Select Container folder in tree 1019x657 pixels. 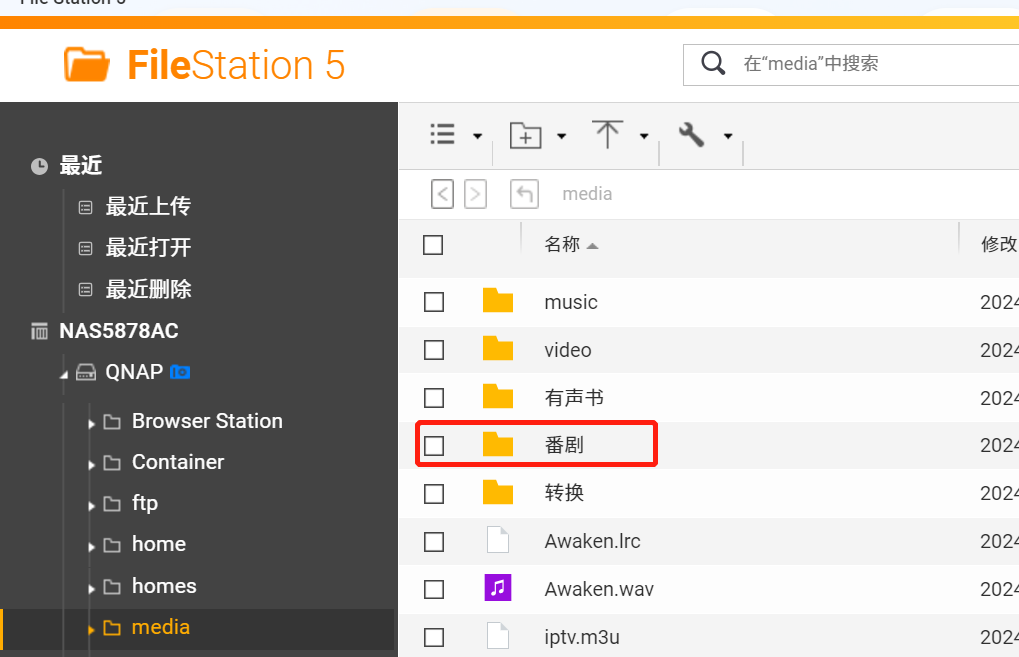click(178, 462)
